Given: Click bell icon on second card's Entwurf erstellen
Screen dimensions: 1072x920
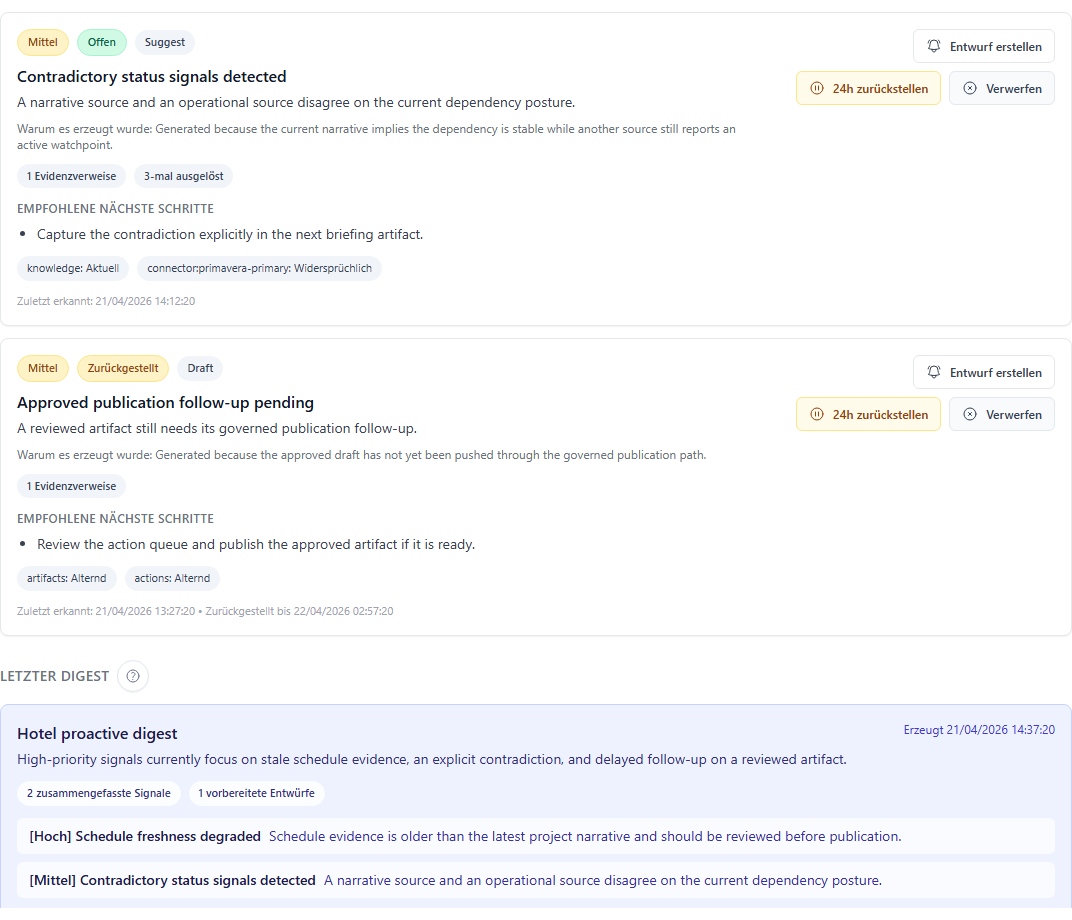Looking at the screenshot, I should pyautogui.click(x=934, y=372).
